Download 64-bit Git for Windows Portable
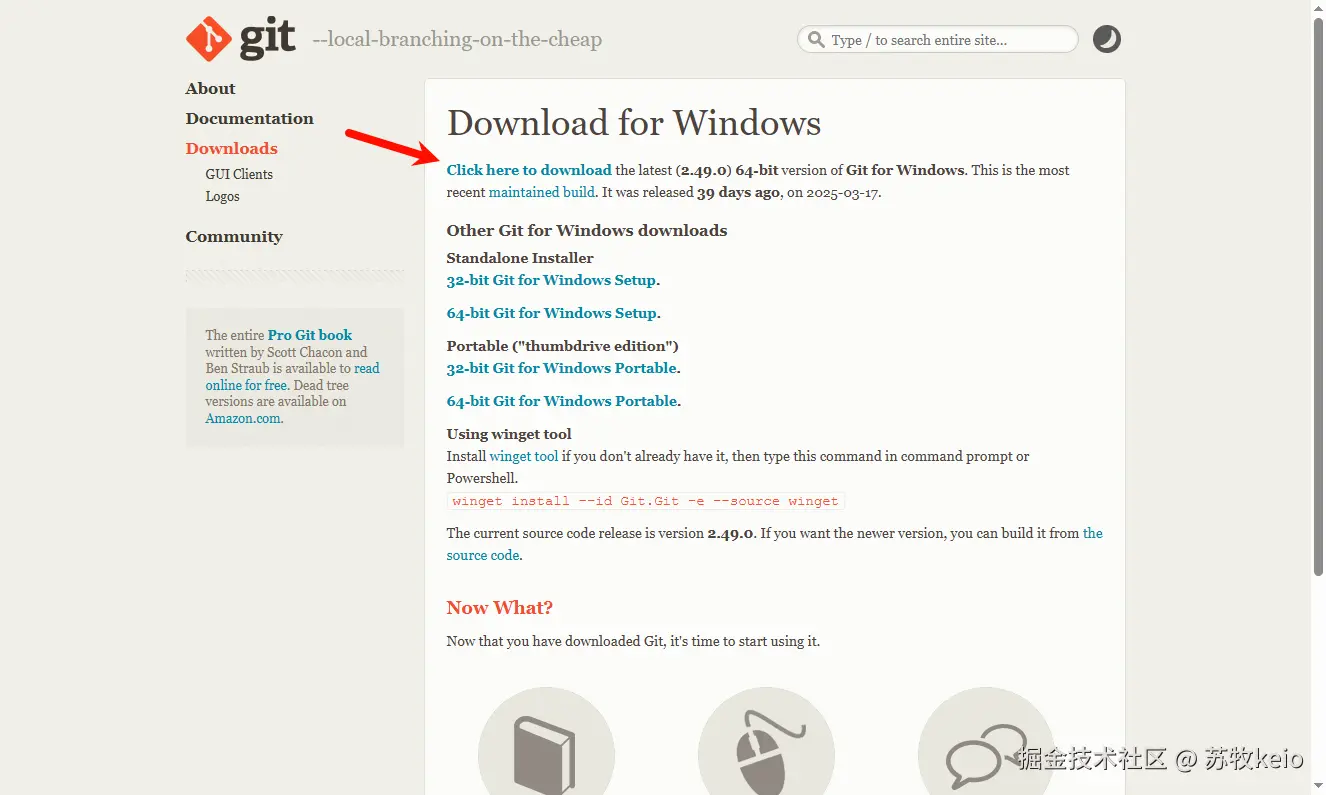This screenshot has width=1326, height=795. click(x=562, y=401)
